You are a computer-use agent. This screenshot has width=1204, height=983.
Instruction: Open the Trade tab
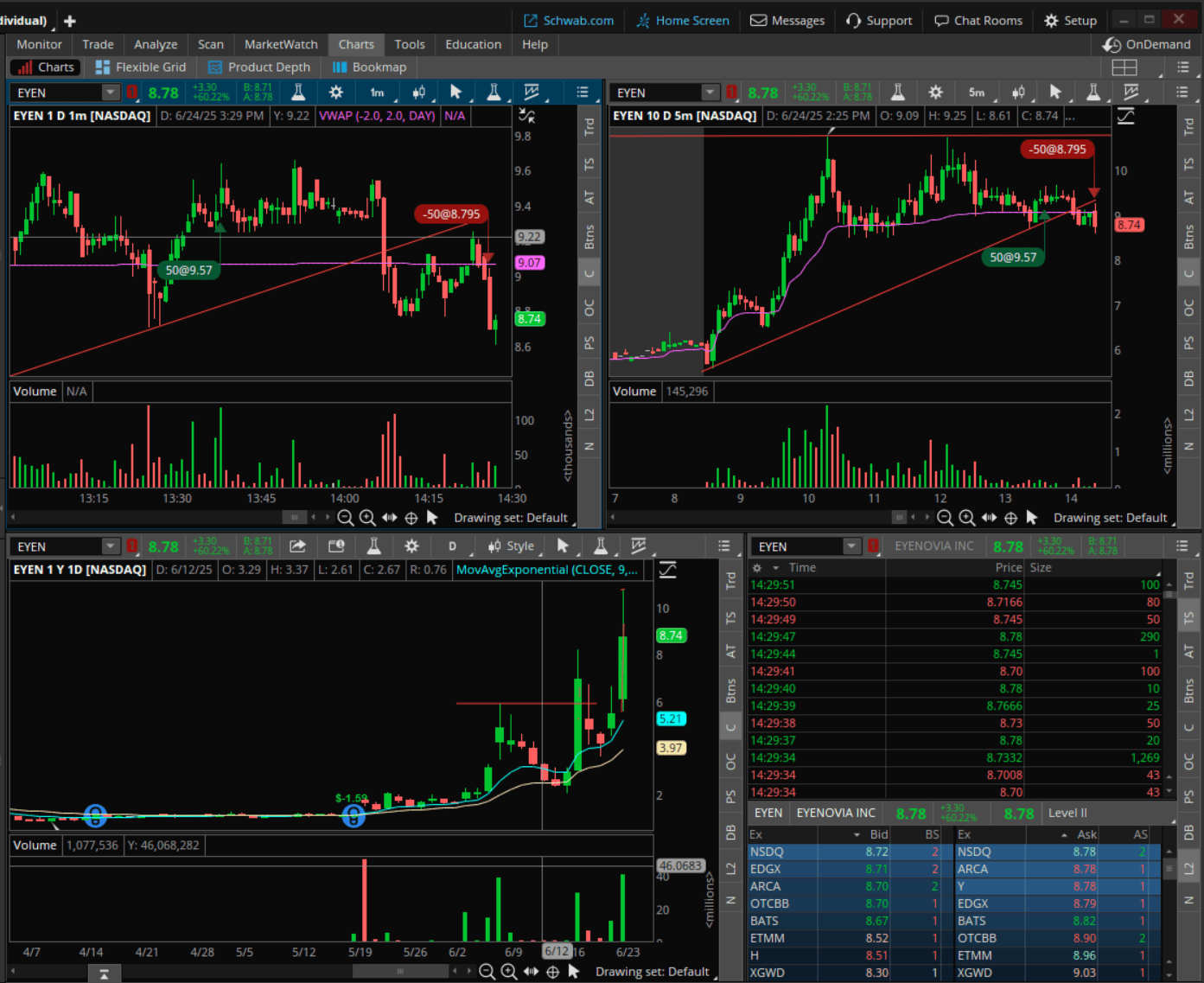(x=98, y=44)
